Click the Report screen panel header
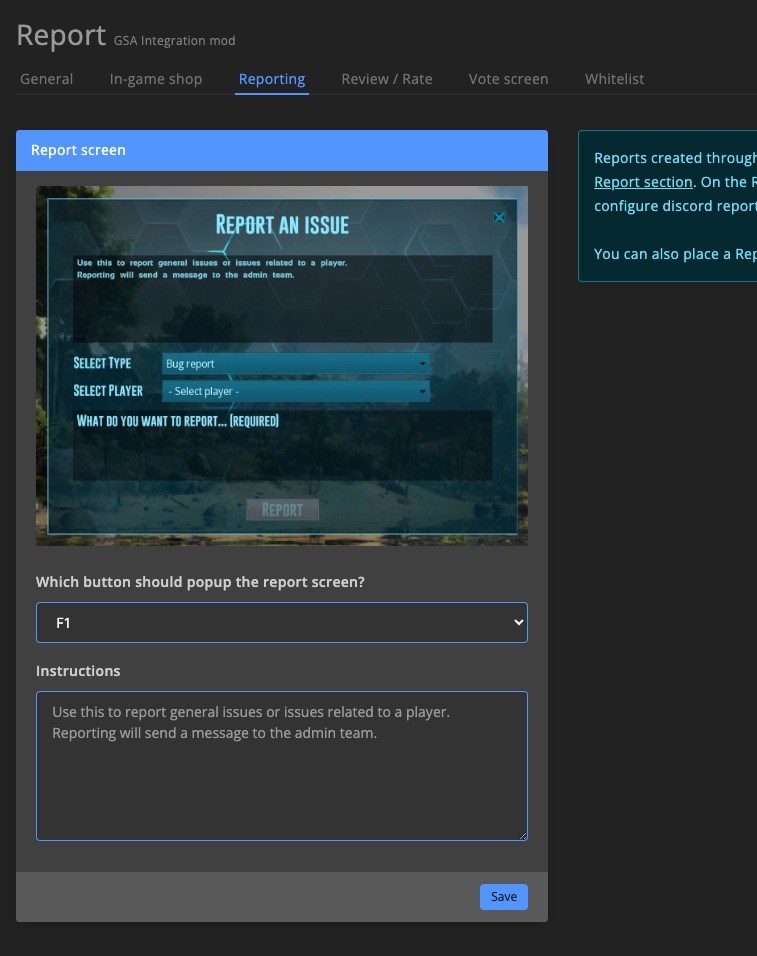The image size is (757, 956). [x=282, y=150]
